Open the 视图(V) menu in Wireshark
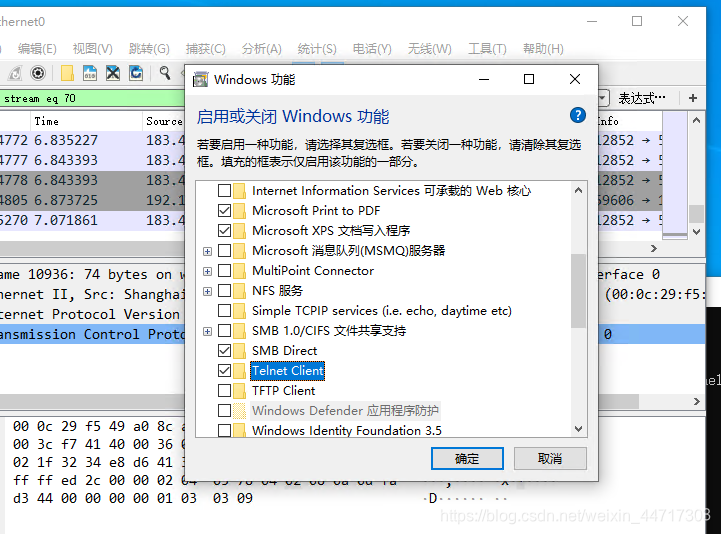 (92, 49)
